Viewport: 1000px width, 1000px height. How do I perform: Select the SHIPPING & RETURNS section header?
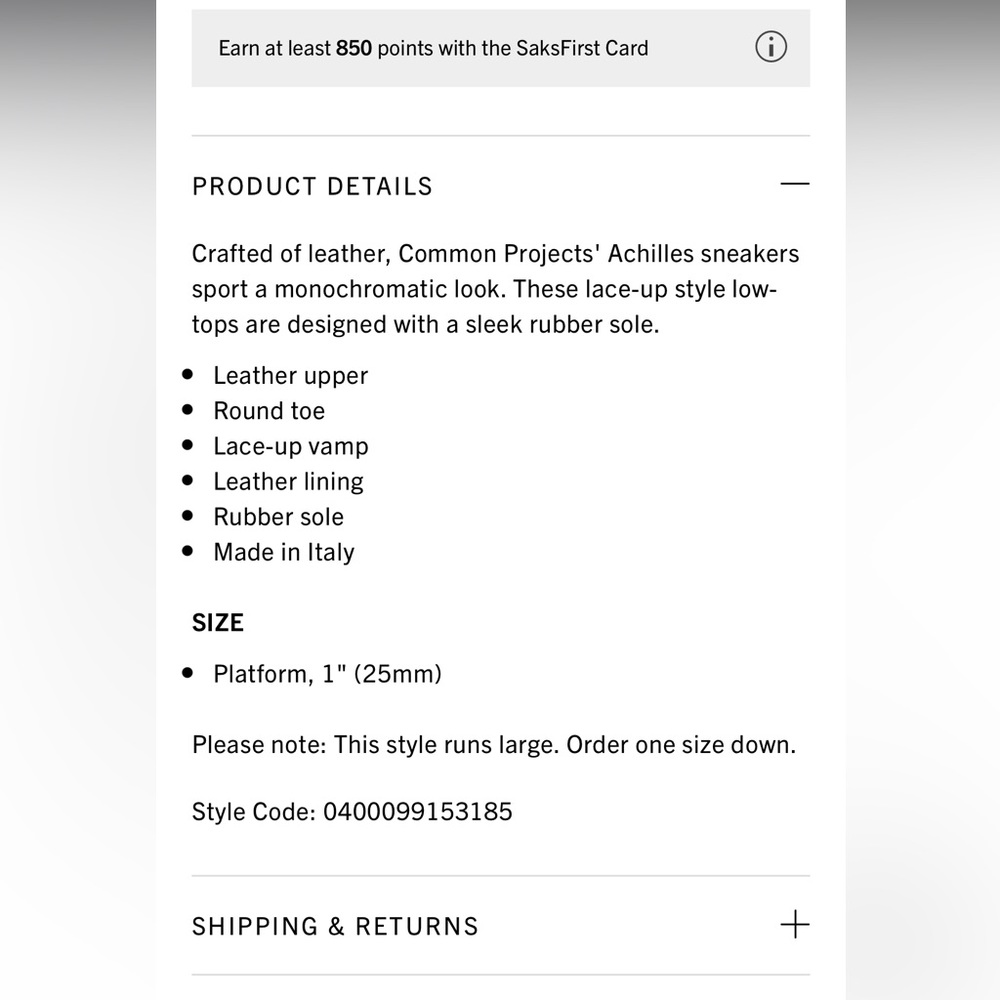pyautogui.click(x=334, y=926)
